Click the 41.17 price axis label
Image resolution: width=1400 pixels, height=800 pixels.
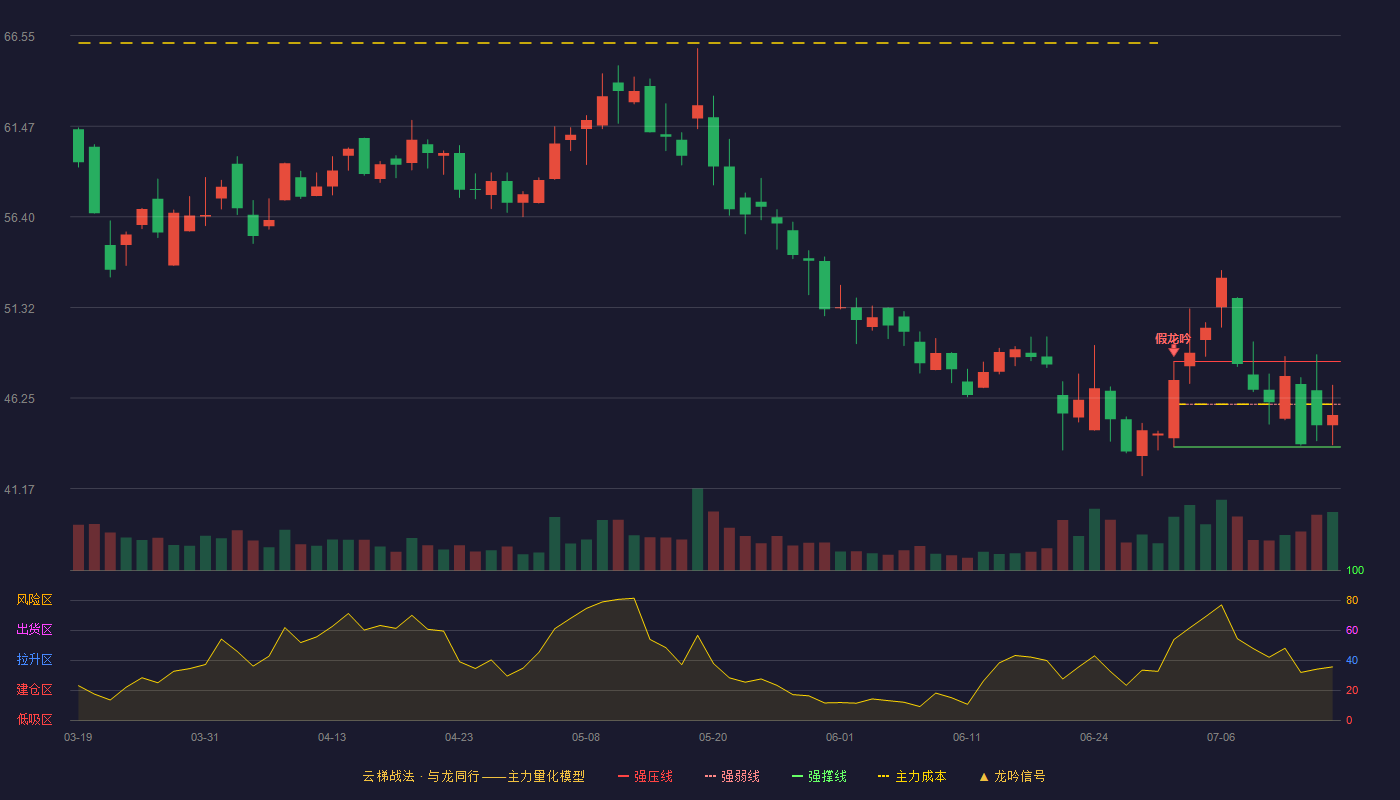click(x=19, y=490)
